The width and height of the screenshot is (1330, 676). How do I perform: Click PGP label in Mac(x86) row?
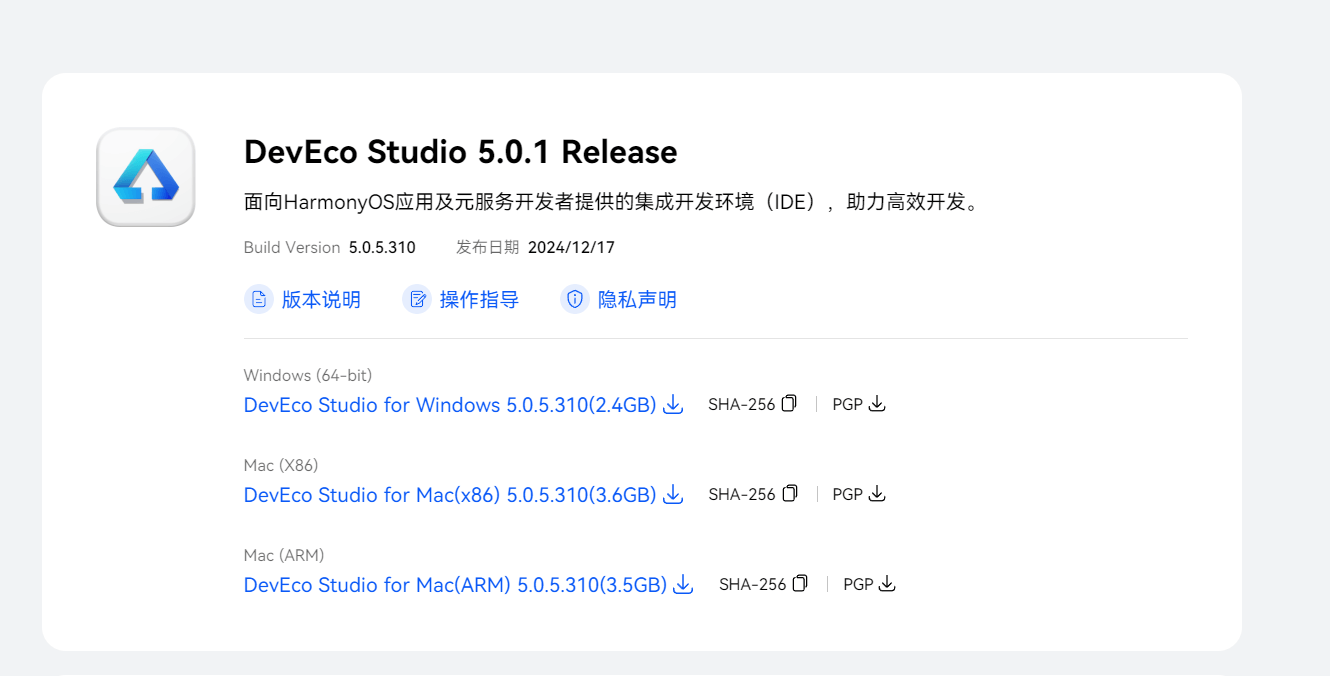[848, 495]
